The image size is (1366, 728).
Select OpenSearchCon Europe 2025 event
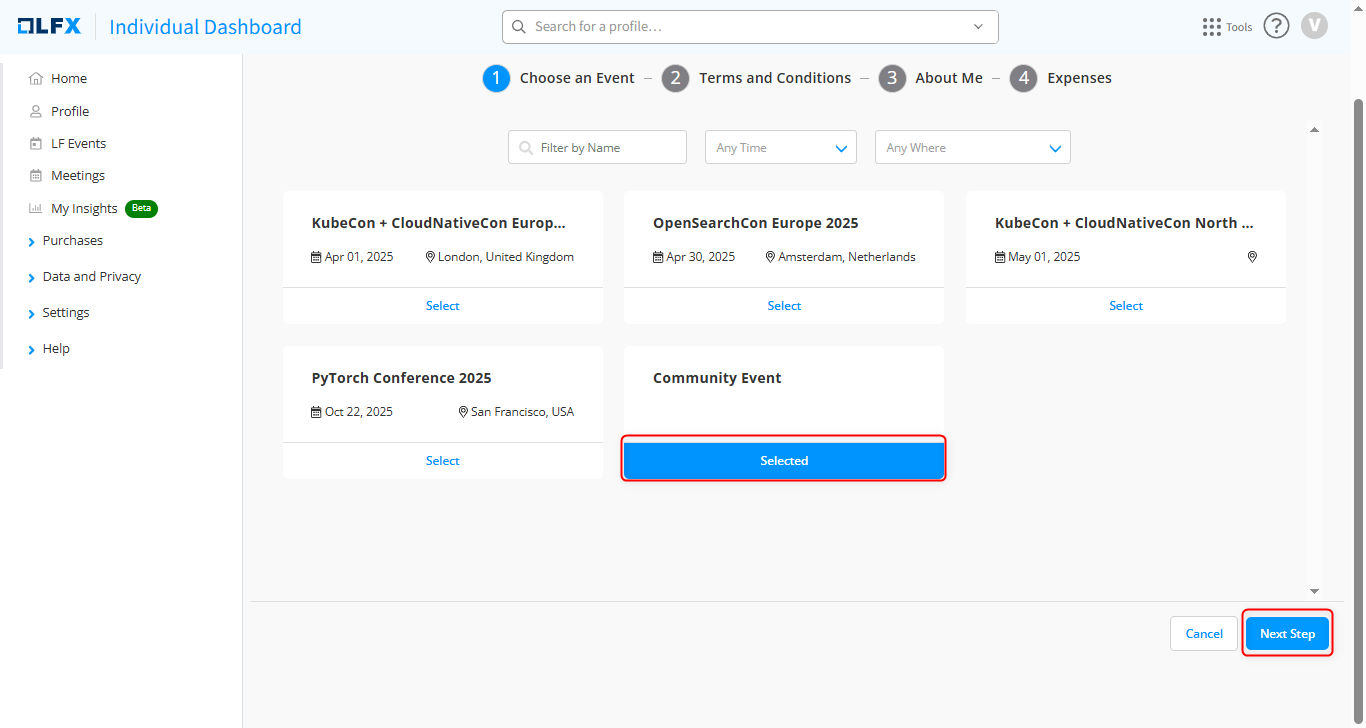pos(783,306)
